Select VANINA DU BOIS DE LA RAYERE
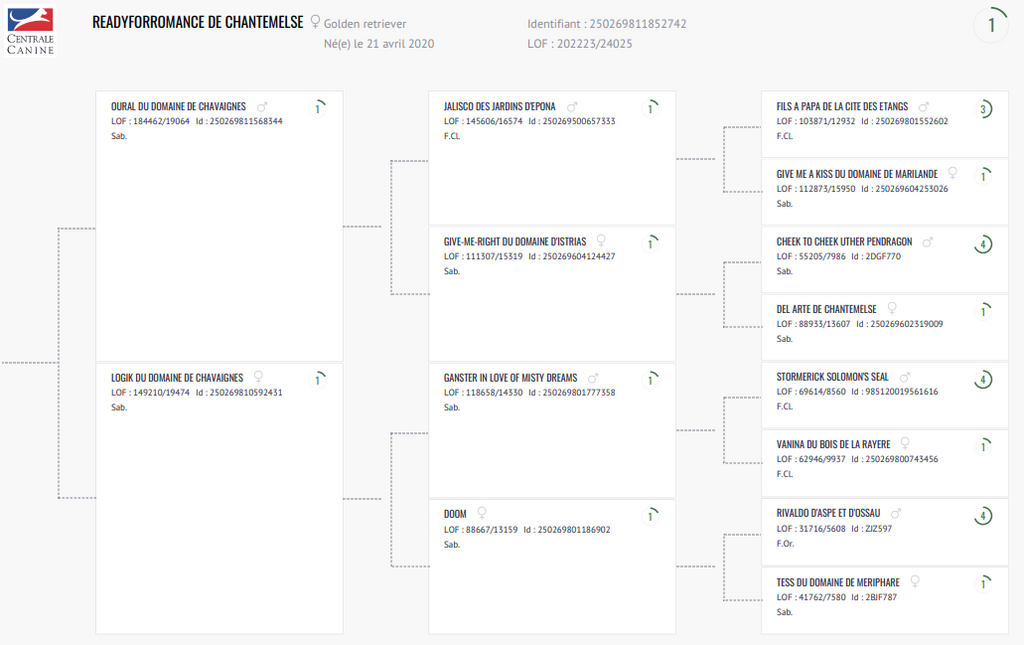 (x=833, y=445)
